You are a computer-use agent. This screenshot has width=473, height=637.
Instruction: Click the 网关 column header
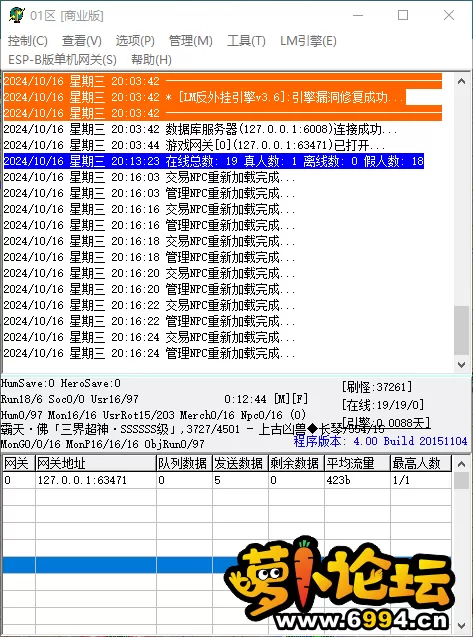[x=19, y=463]
